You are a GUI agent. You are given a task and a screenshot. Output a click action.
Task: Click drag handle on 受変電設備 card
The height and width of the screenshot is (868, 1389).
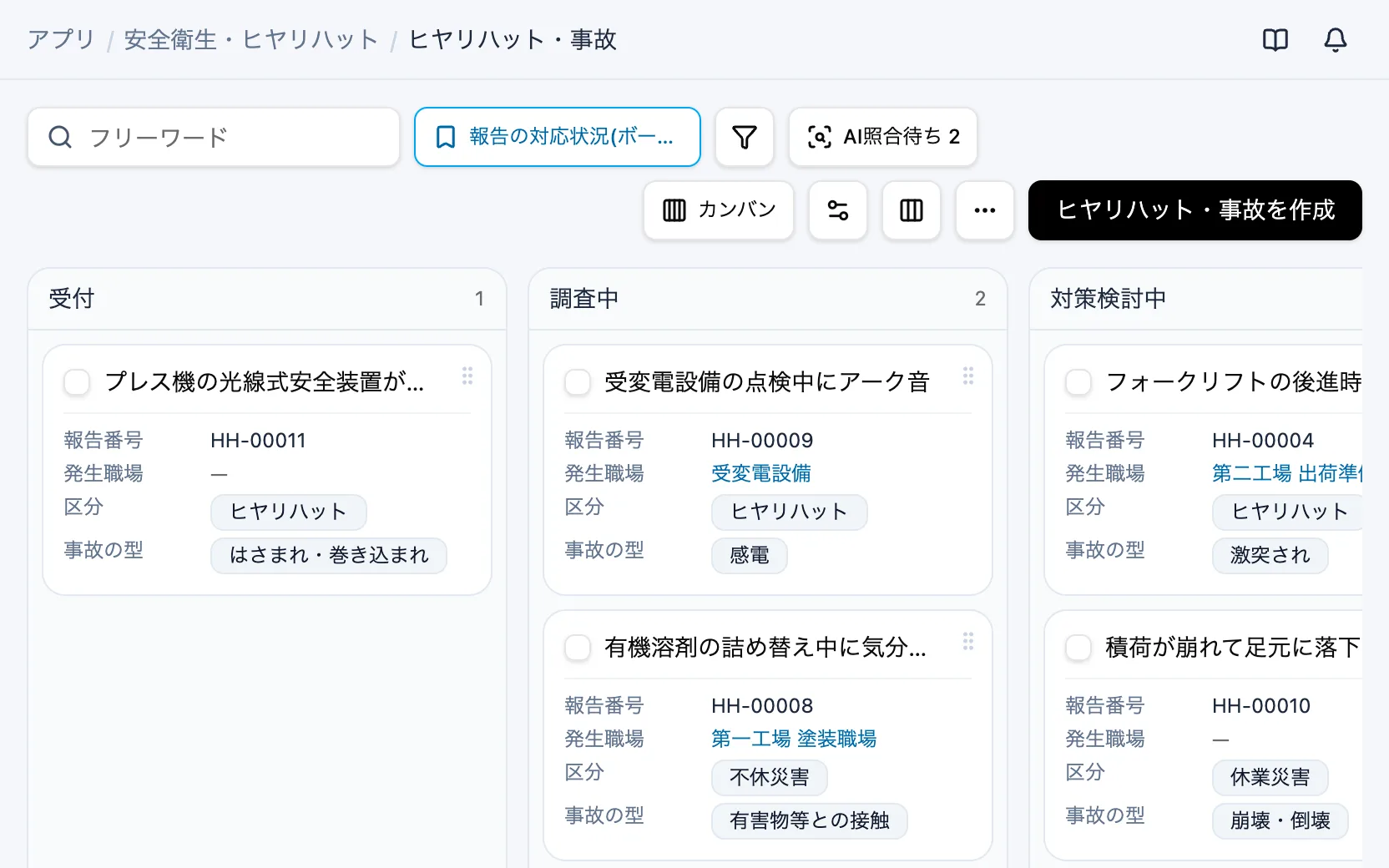pyautogui.click(x=968, y=376)
